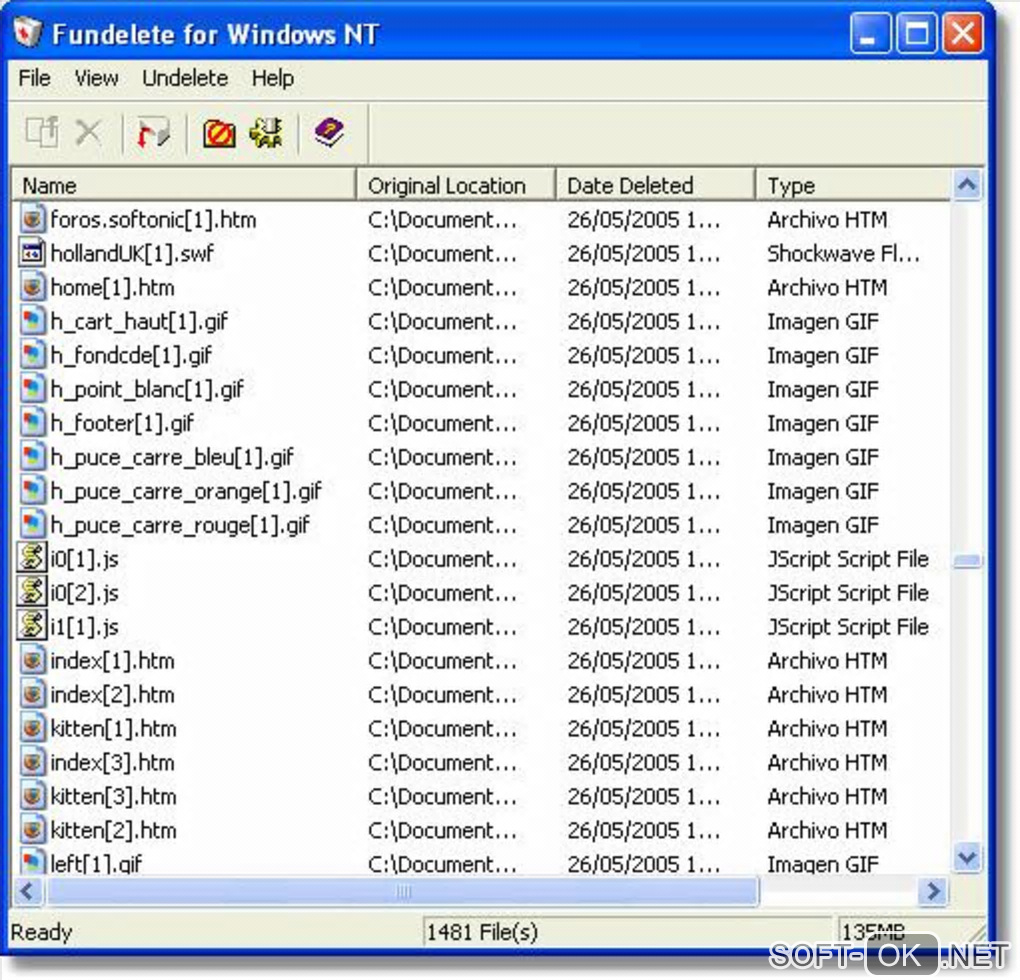Viewport: 1020px width, 980px height.
Task: Select the home[1].htm file icon
Action: pyautogui.click(x=32, y=287)
